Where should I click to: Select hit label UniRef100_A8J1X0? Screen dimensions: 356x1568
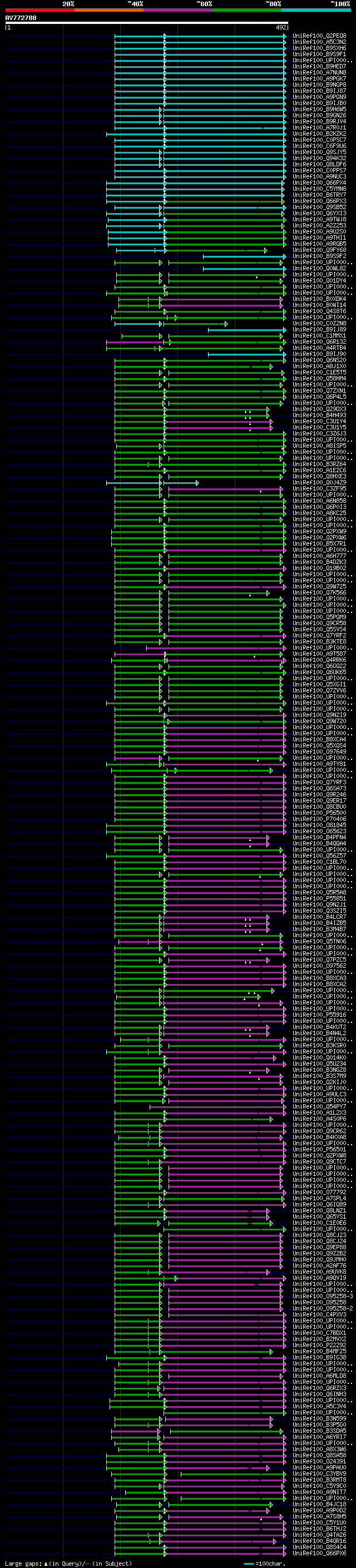(319, 367)
